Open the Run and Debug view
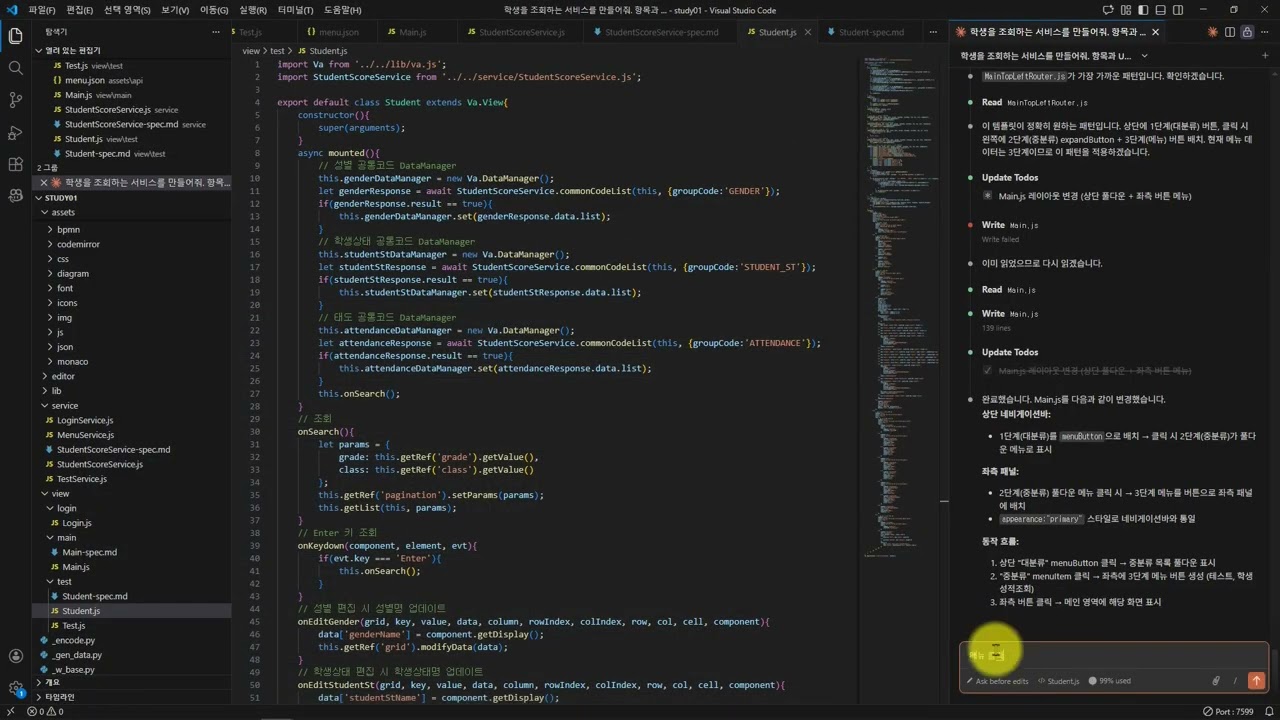 (x=15, y=132)
